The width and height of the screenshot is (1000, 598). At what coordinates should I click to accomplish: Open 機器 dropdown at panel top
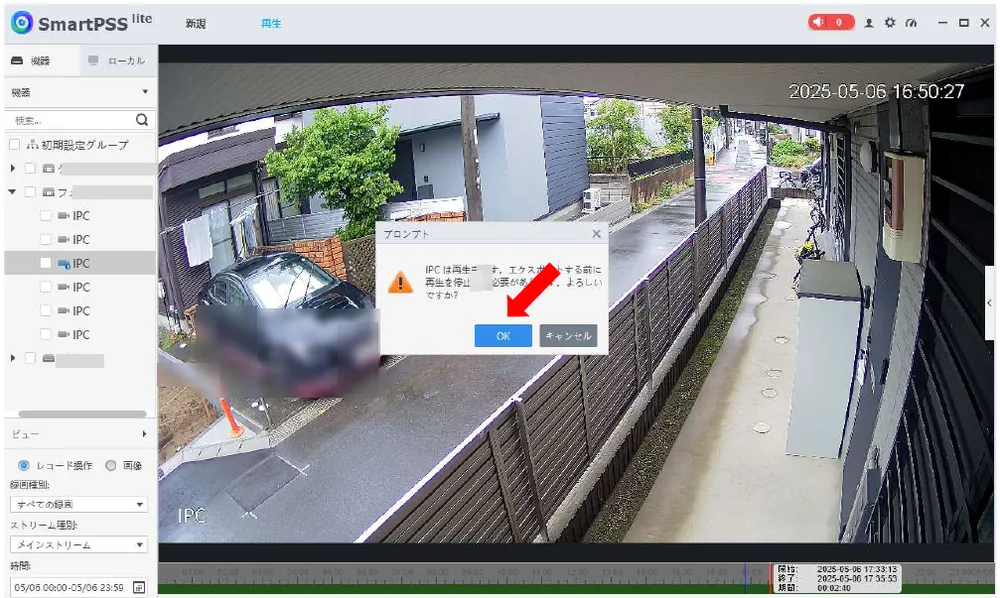coord(79,92)
